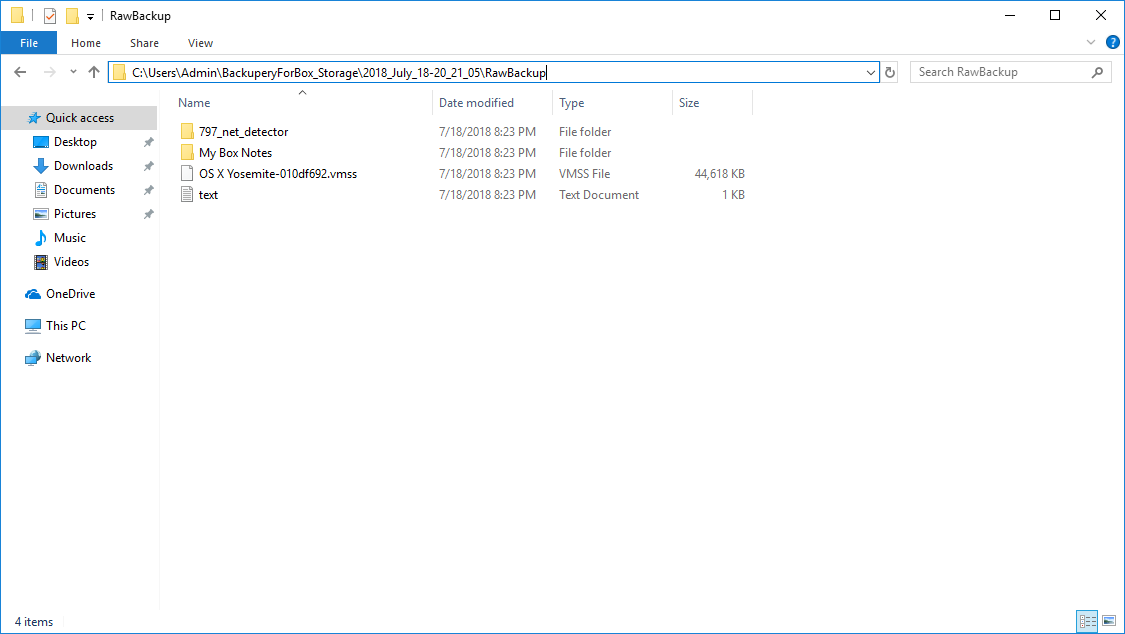Open Pictures in the navigation pane
1125x634 pixels.
point(75,214)
